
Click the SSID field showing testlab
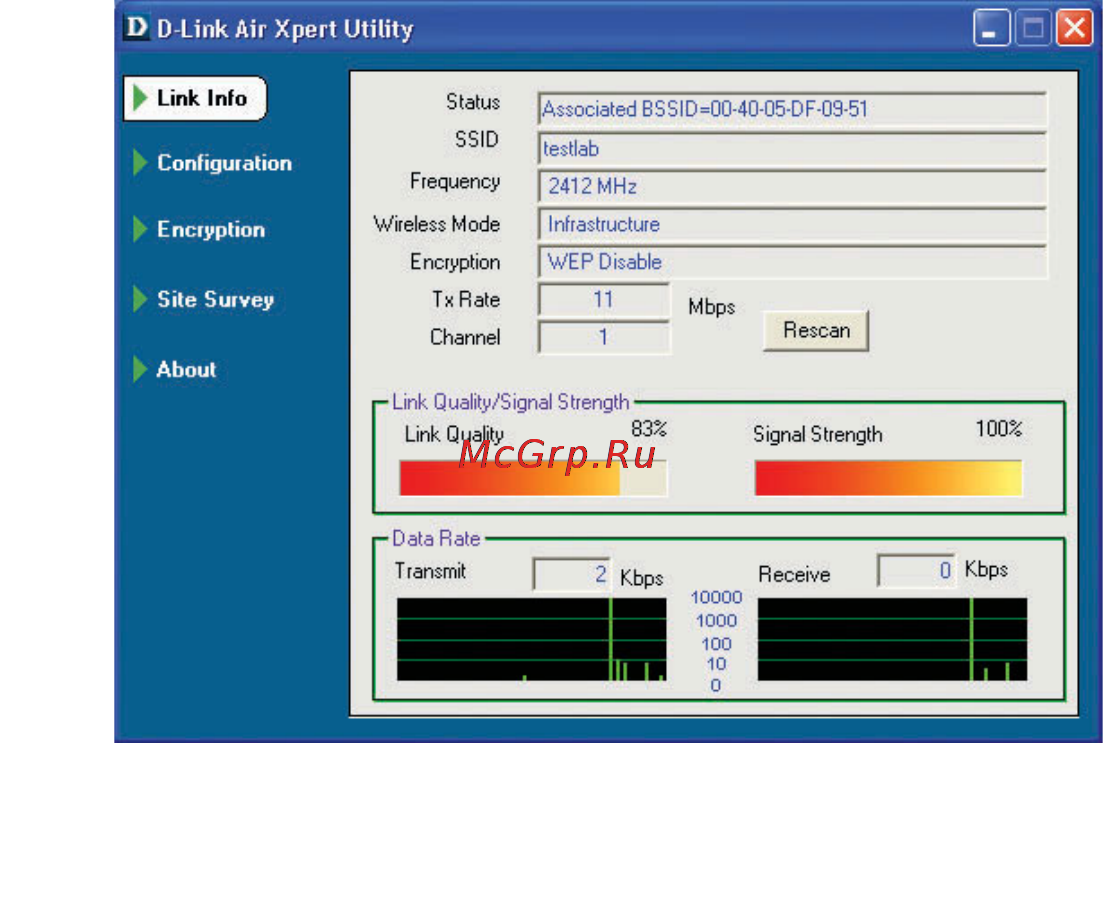point(792,148)
